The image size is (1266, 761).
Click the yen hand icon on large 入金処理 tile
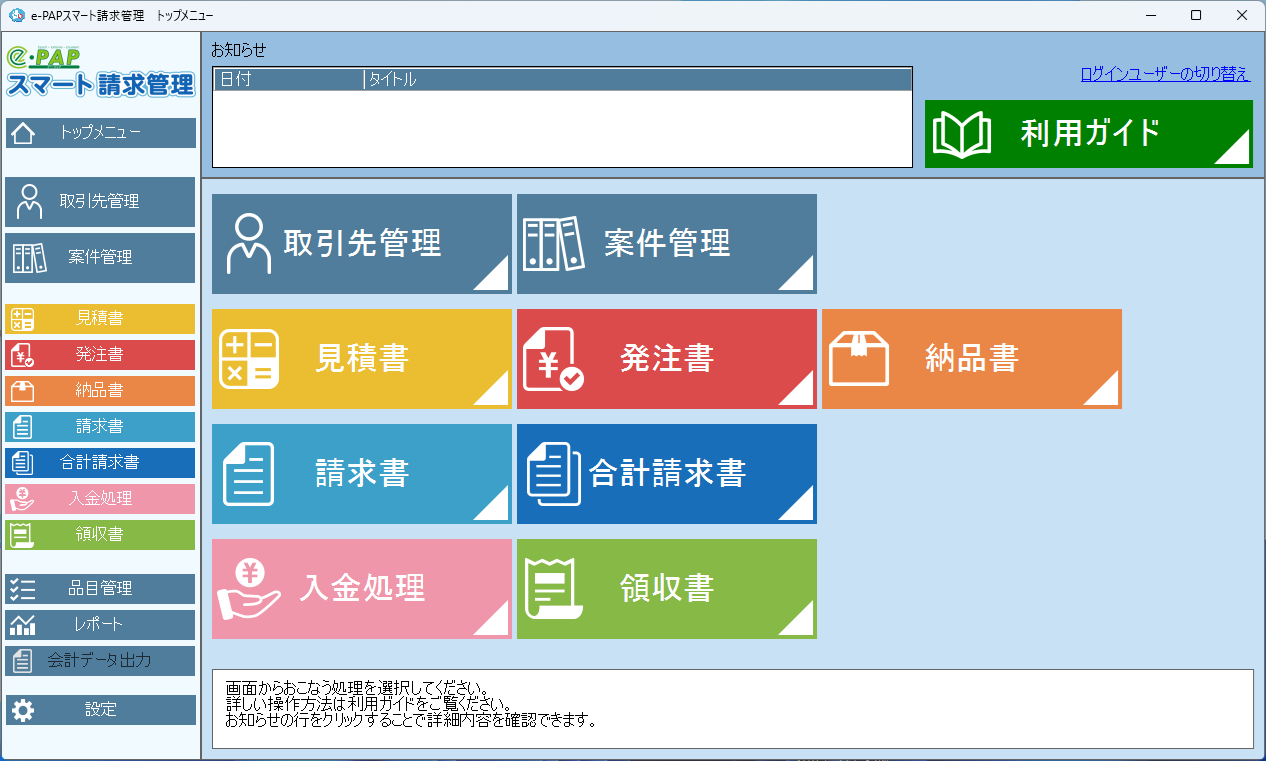coord(249,589)
